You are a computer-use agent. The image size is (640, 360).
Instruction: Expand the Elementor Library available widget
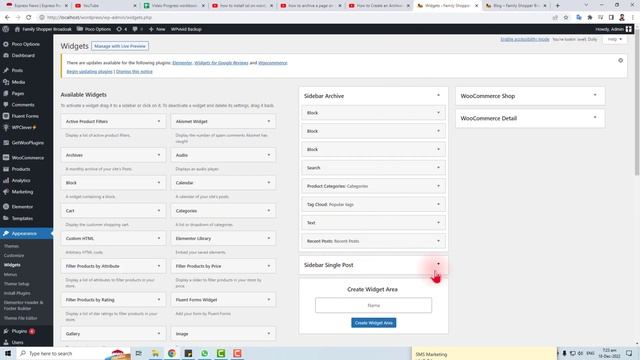tap(269, 238)
